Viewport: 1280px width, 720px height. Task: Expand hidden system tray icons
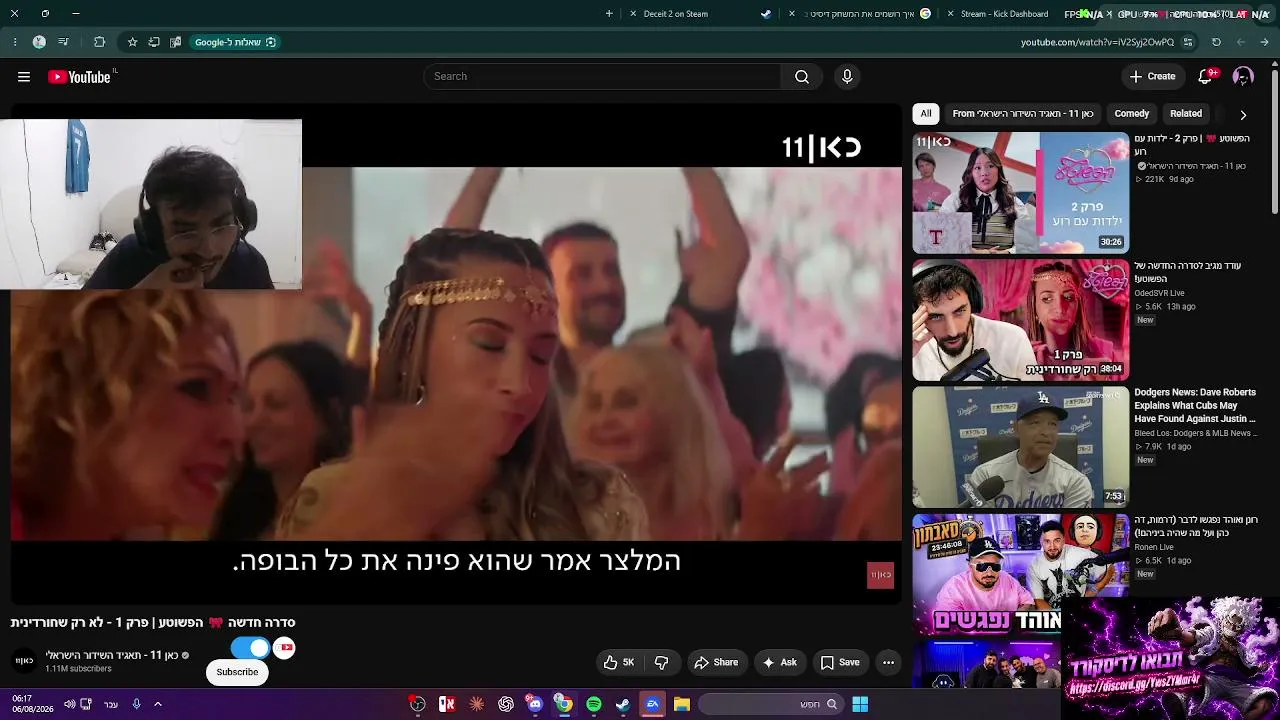(x=157, y=704)
